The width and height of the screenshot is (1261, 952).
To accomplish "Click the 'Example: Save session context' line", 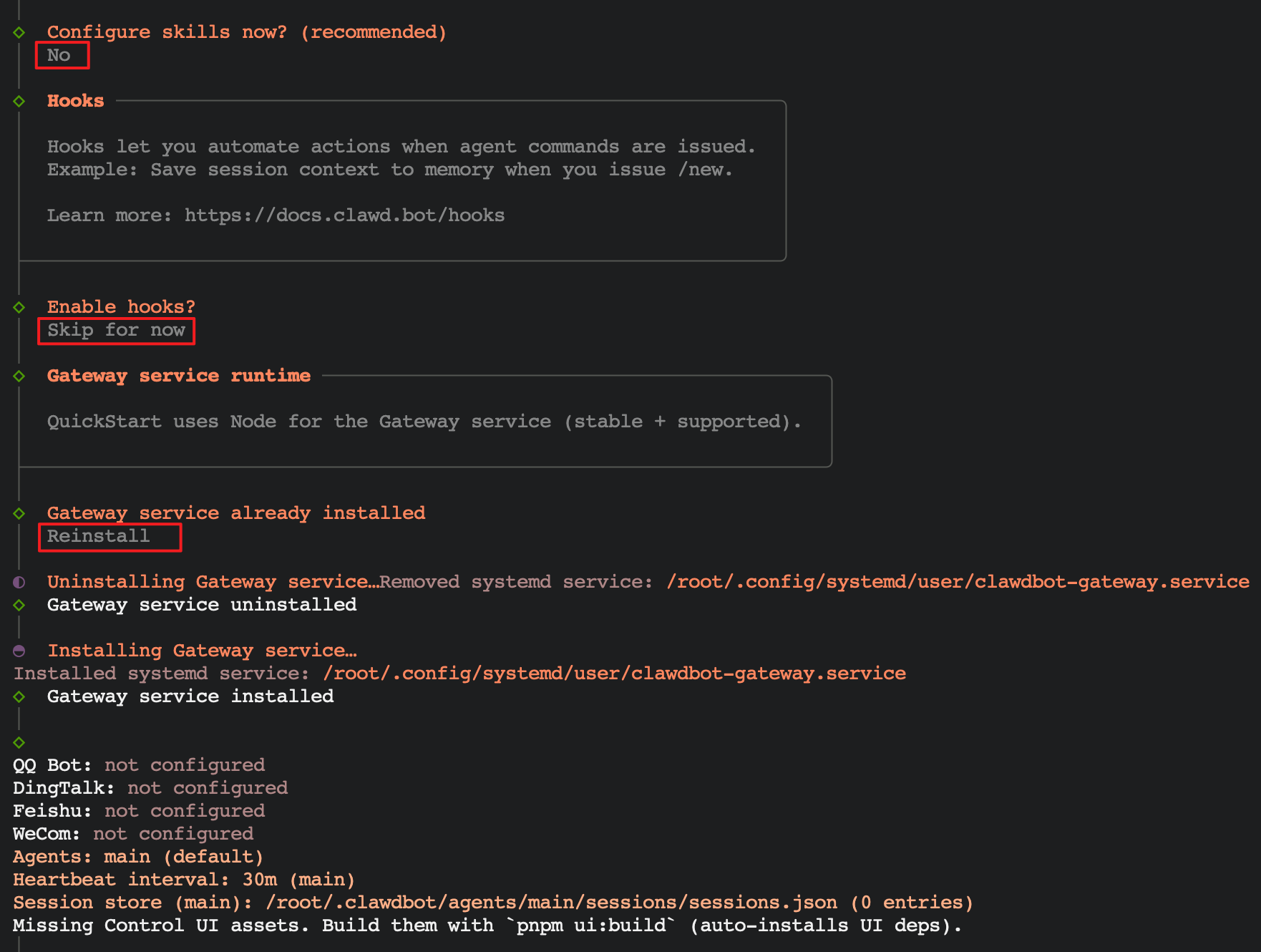I will point(390,170).
